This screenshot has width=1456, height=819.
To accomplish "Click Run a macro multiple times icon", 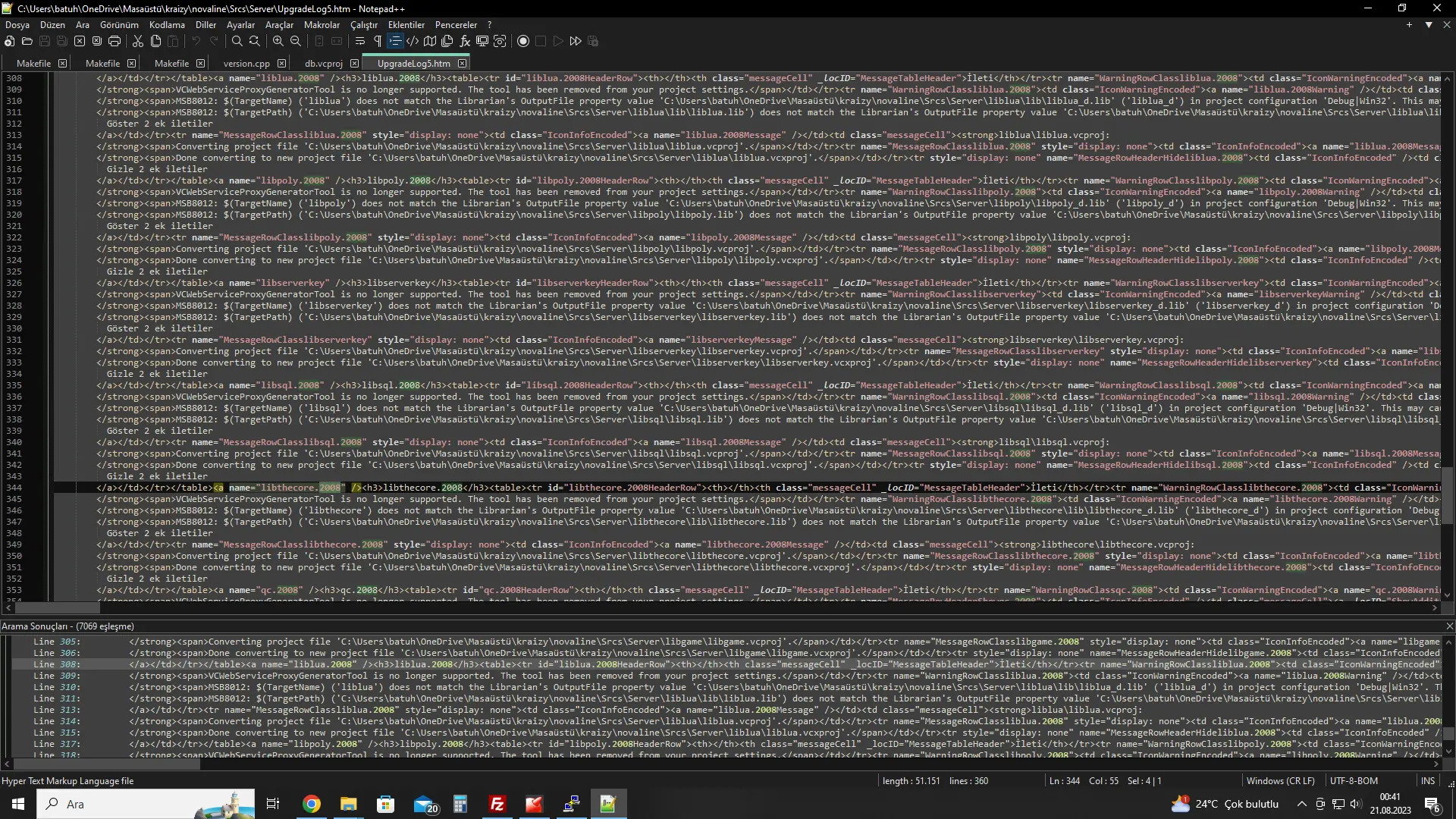I will pos(576,41).
